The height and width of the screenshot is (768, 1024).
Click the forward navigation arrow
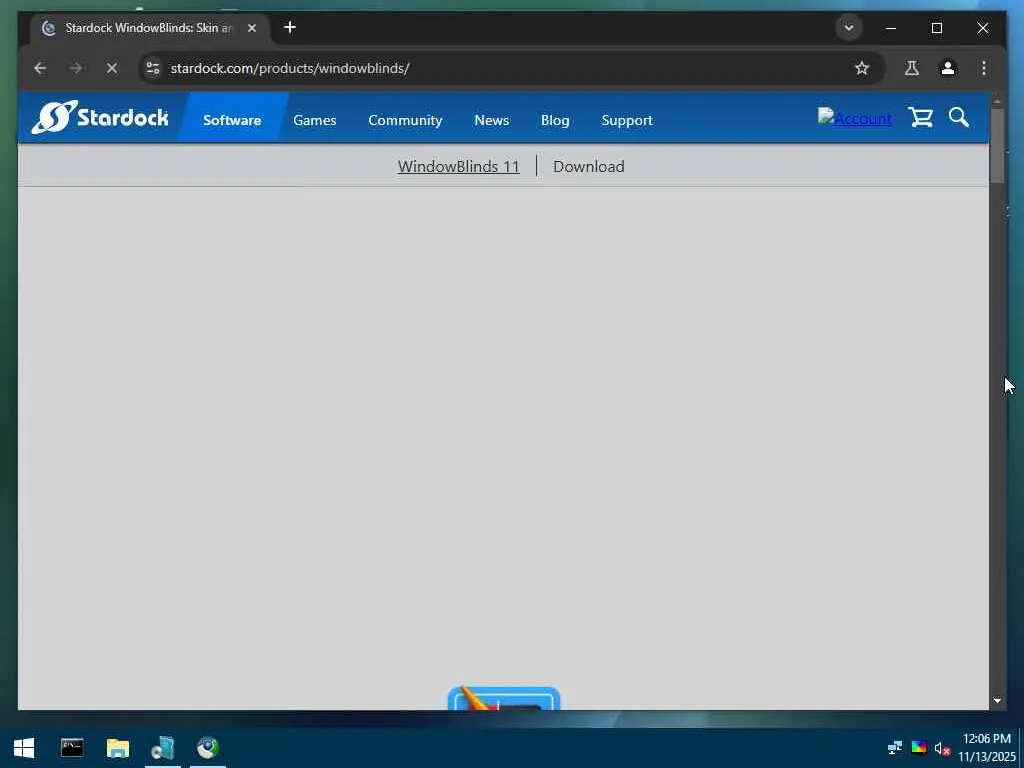click(x=76, y=68)
